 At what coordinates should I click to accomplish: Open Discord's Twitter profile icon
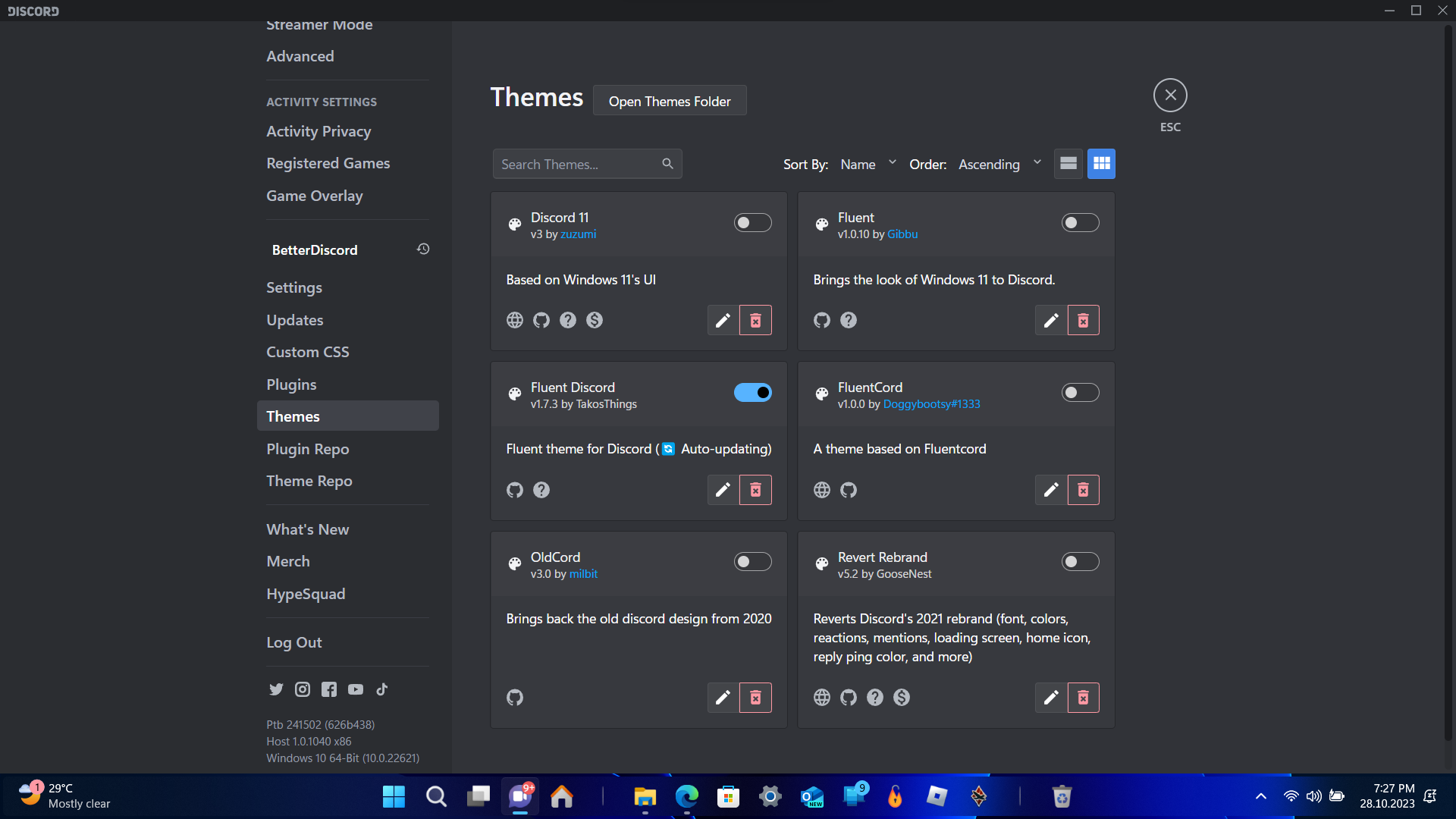(x=275, y=689)
